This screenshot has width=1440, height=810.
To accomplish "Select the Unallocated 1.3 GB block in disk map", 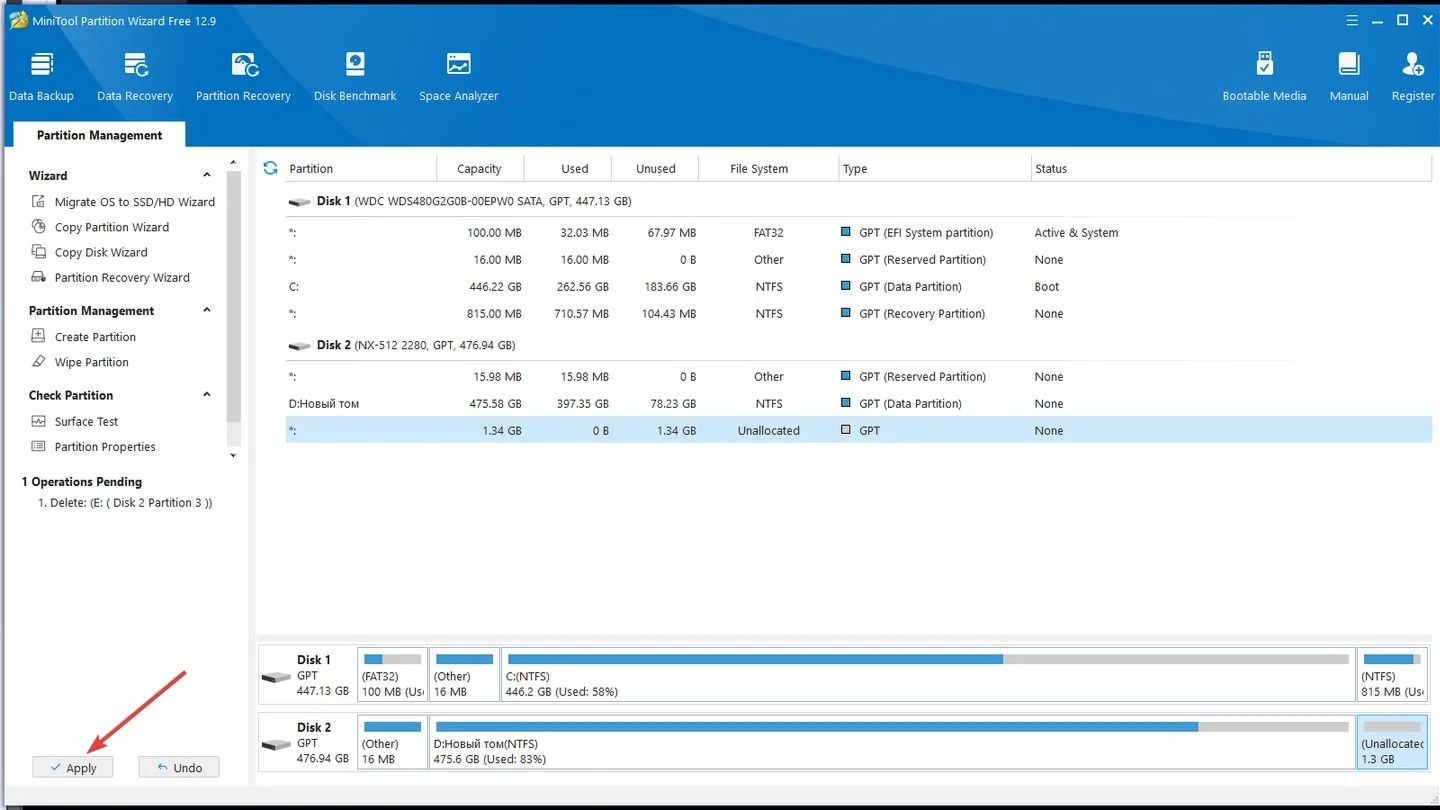I will 1392,742.
